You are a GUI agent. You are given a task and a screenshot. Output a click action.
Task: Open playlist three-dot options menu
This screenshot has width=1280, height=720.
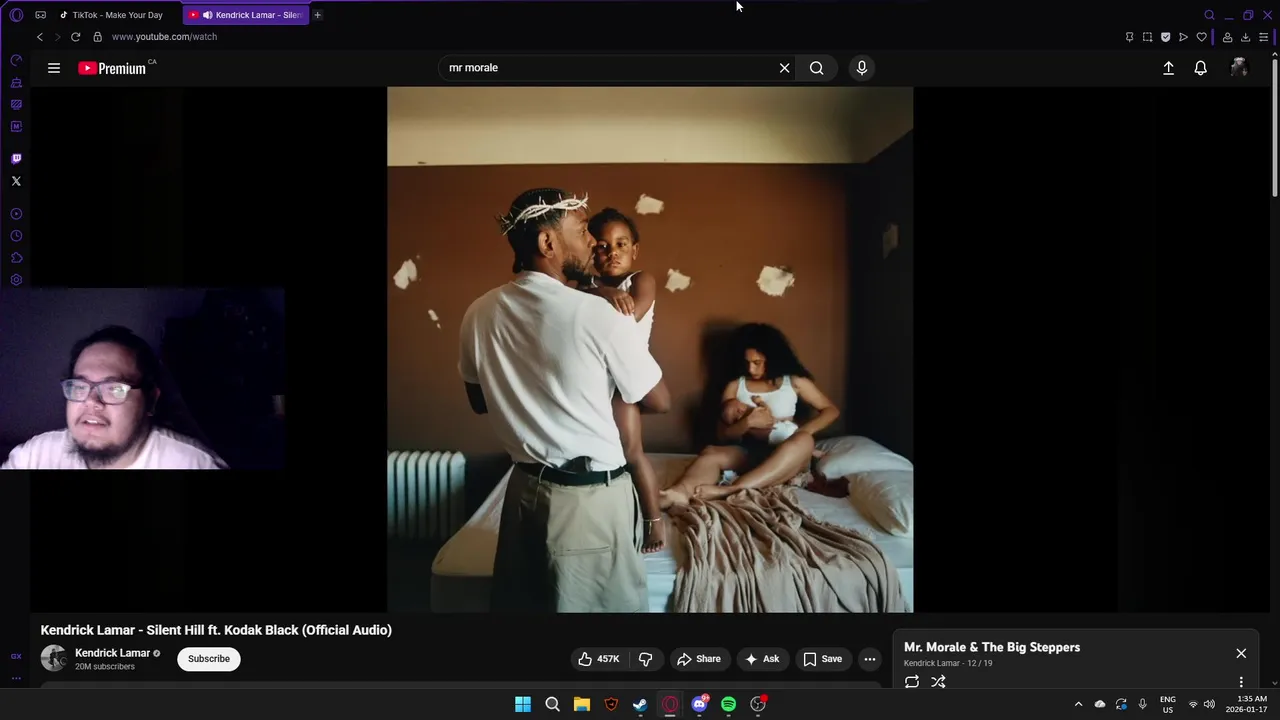coord(1241,682)
